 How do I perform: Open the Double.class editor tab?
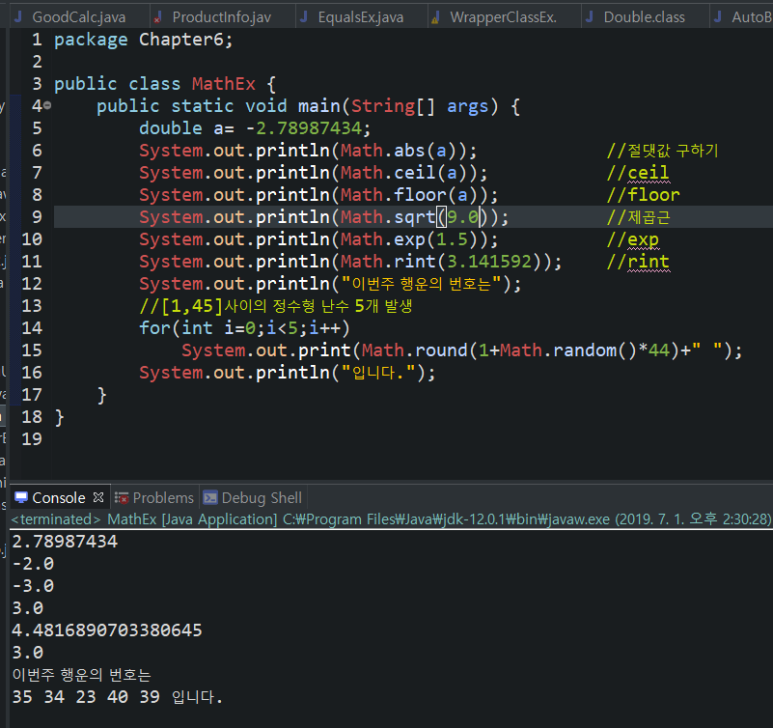click(644, 17)
